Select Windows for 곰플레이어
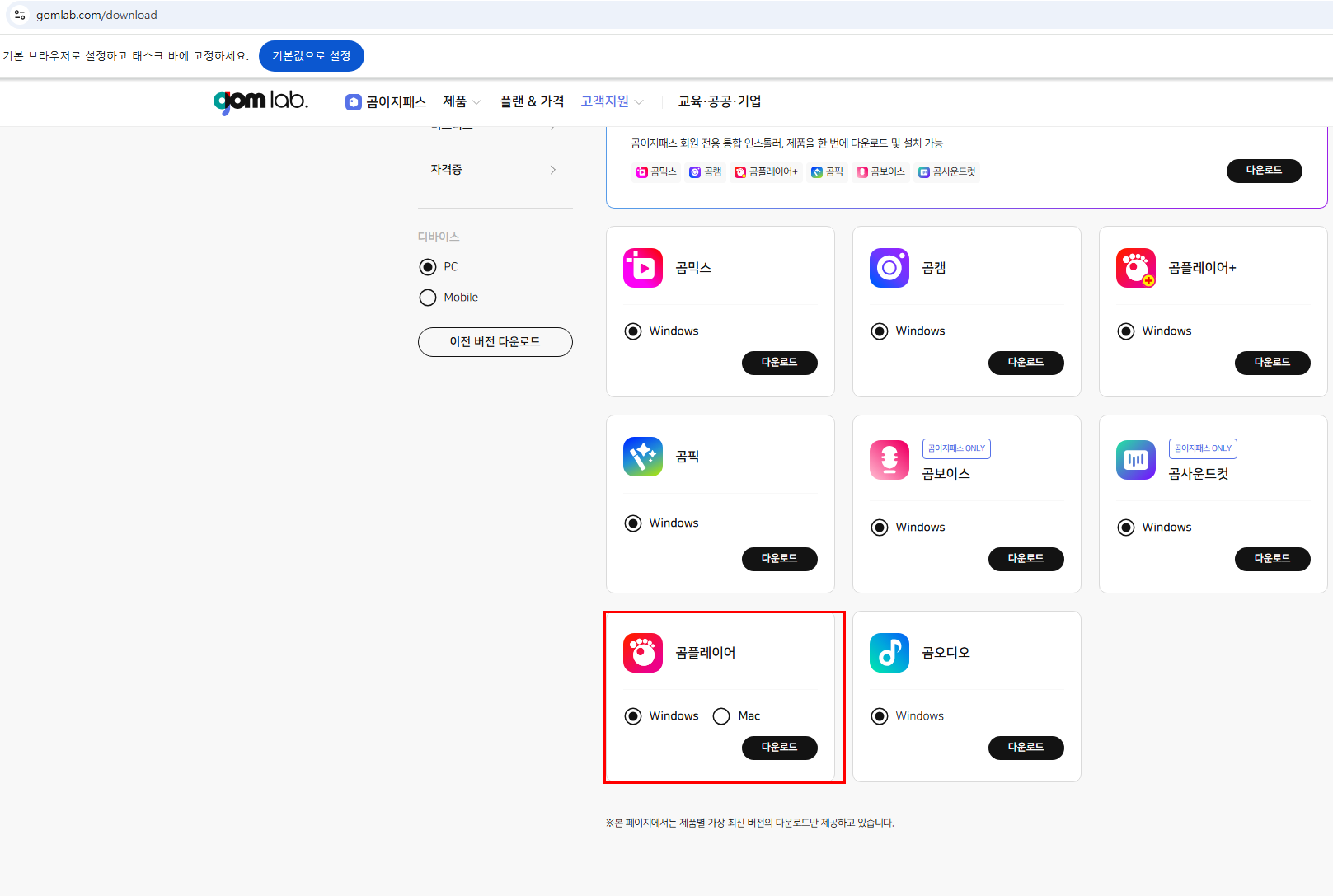This screenshot has height=896, width=1333. point(633,716)
